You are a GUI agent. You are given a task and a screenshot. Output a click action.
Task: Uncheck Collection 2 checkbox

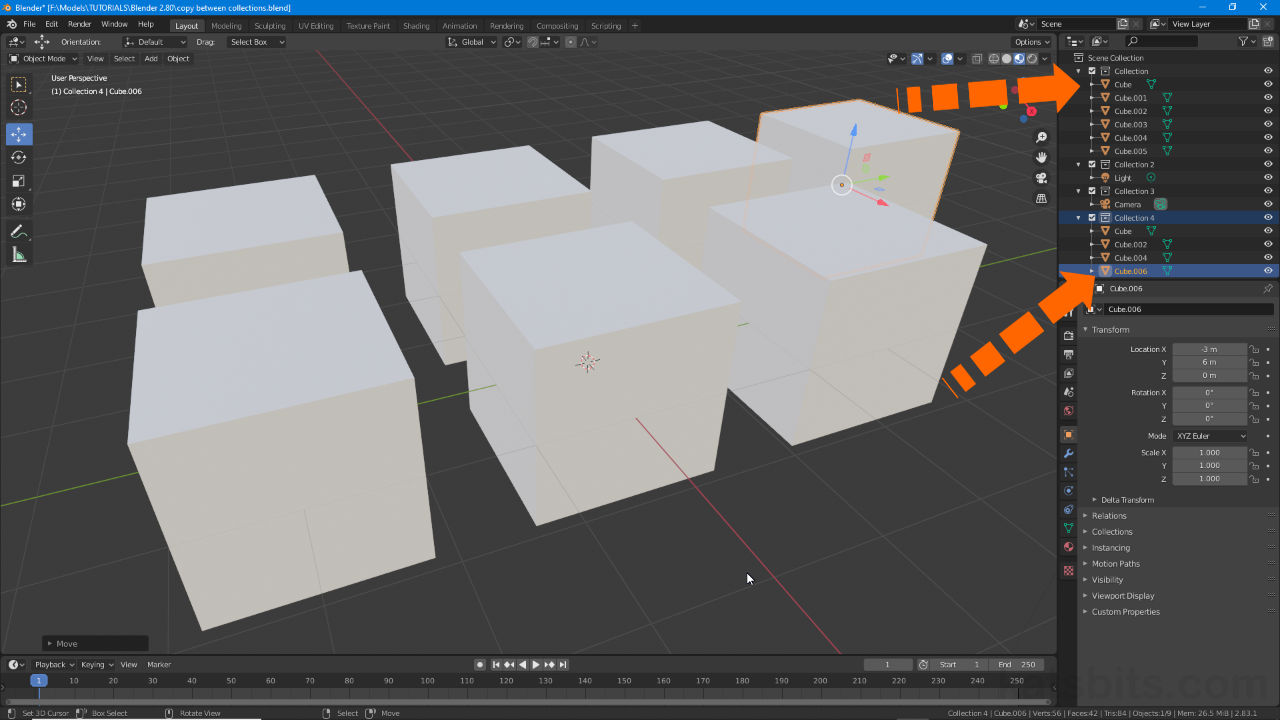[x=1092, y=165]
